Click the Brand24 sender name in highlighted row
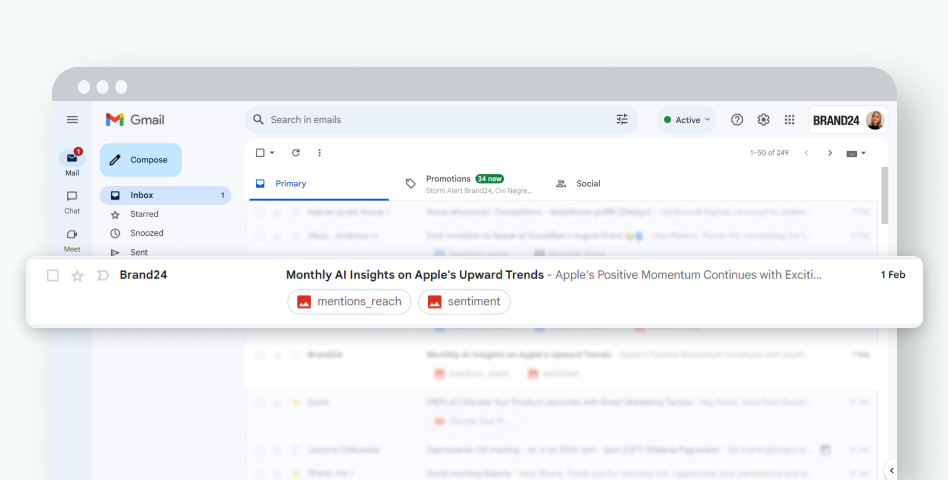The image size is (948, 480). click(143, 275)
